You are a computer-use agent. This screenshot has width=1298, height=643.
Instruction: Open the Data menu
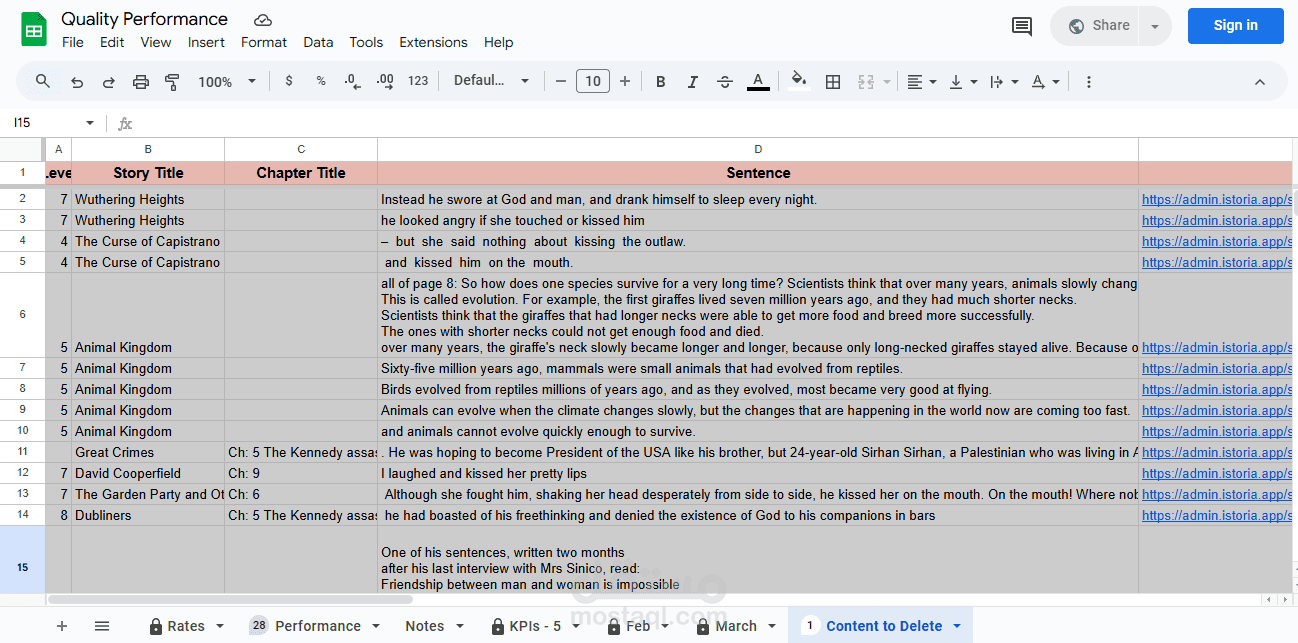coord(318,42)
